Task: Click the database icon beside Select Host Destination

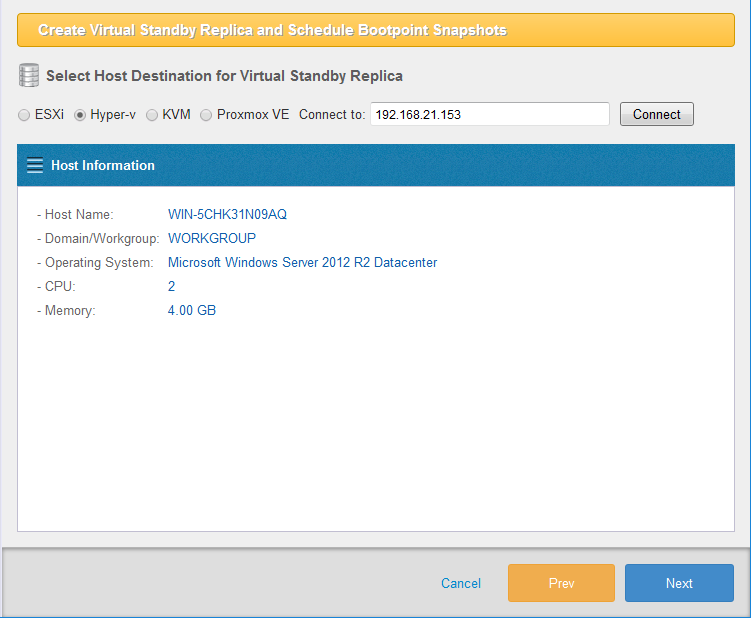Action: click(x=29, y=75)
